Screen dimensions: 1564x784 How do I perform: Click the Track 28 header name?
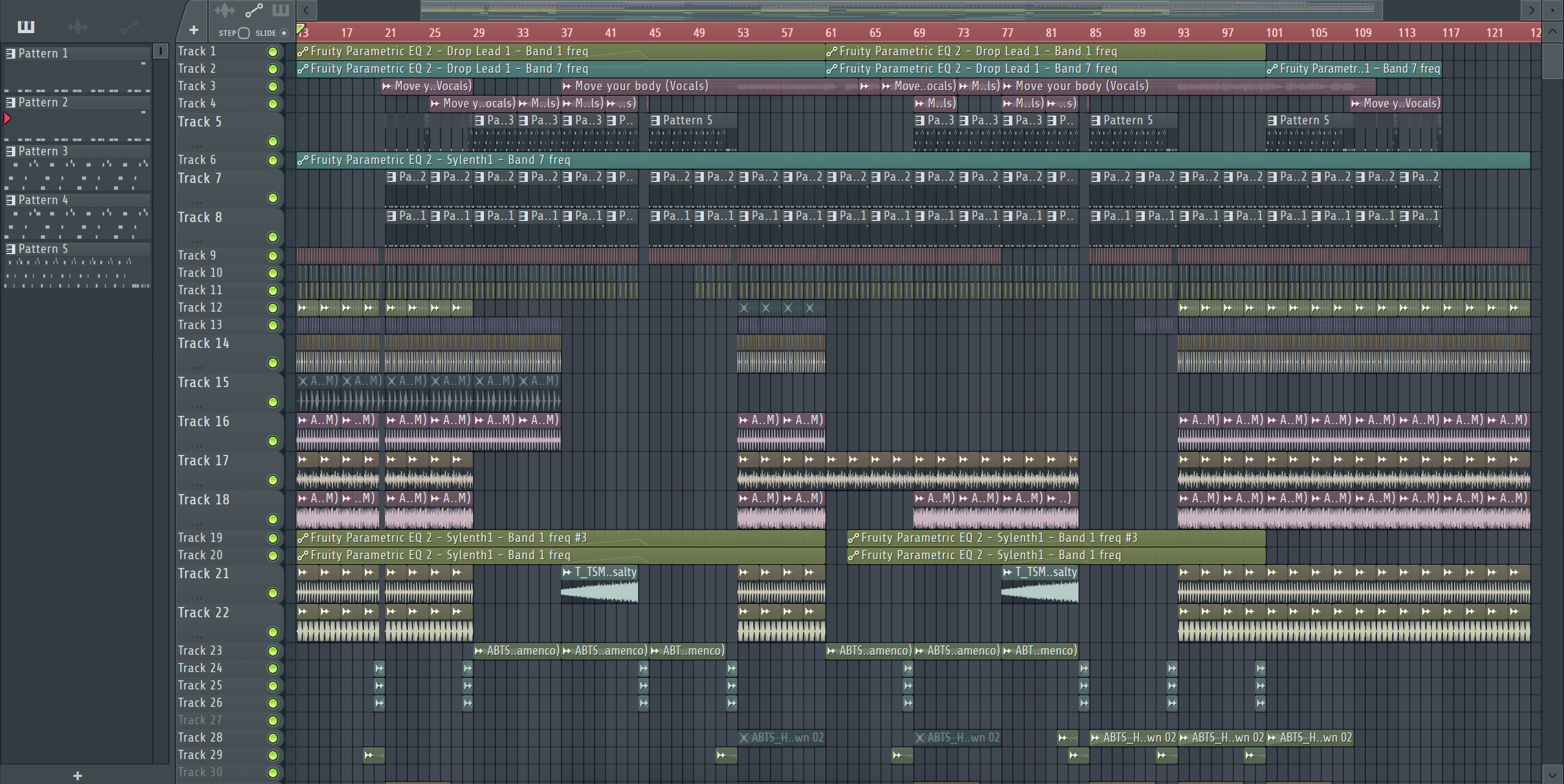coord(200,738)
